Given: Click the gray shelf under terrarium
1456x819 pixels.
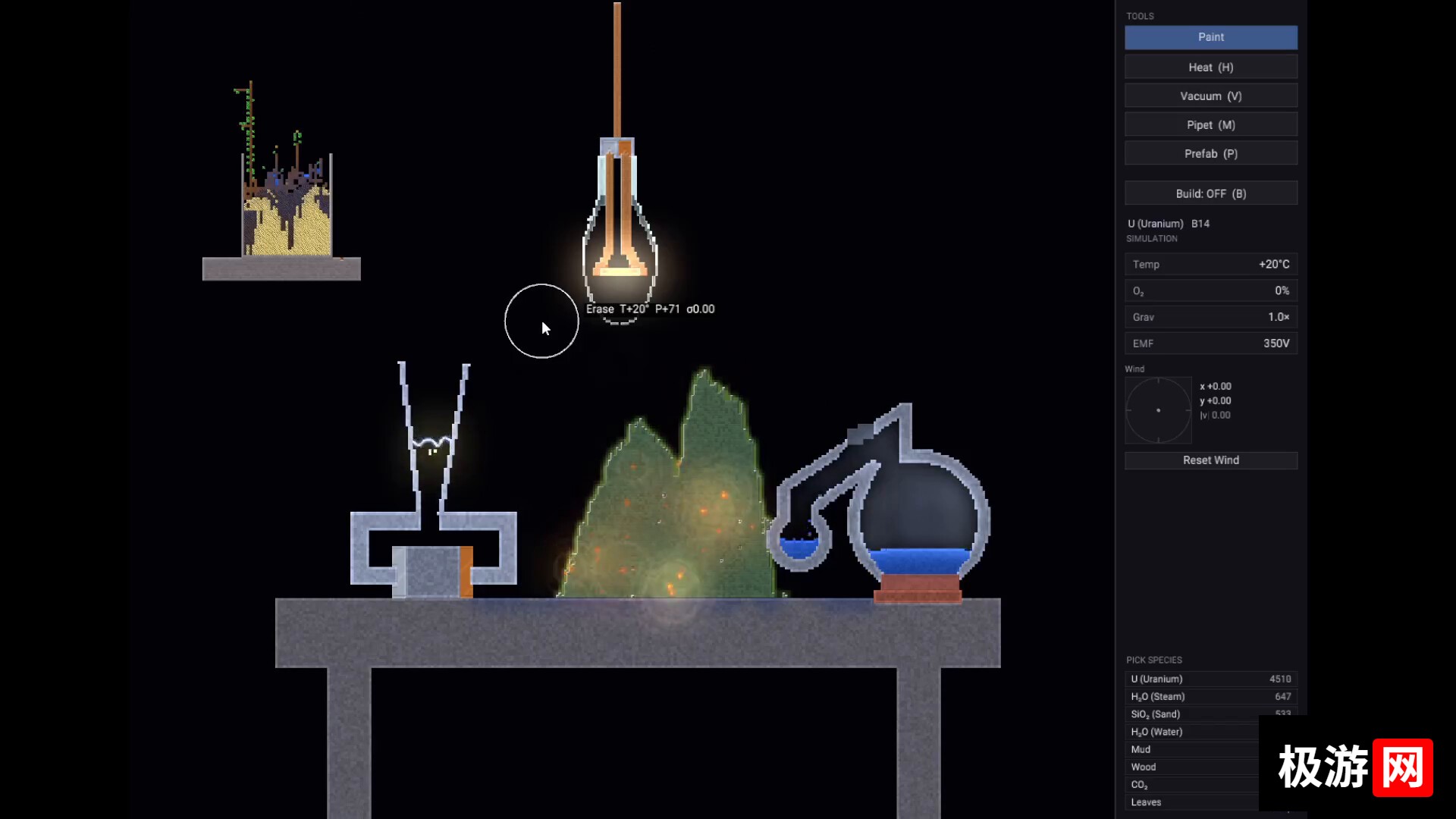Looking at the screenshot, I should click(281, 268).
